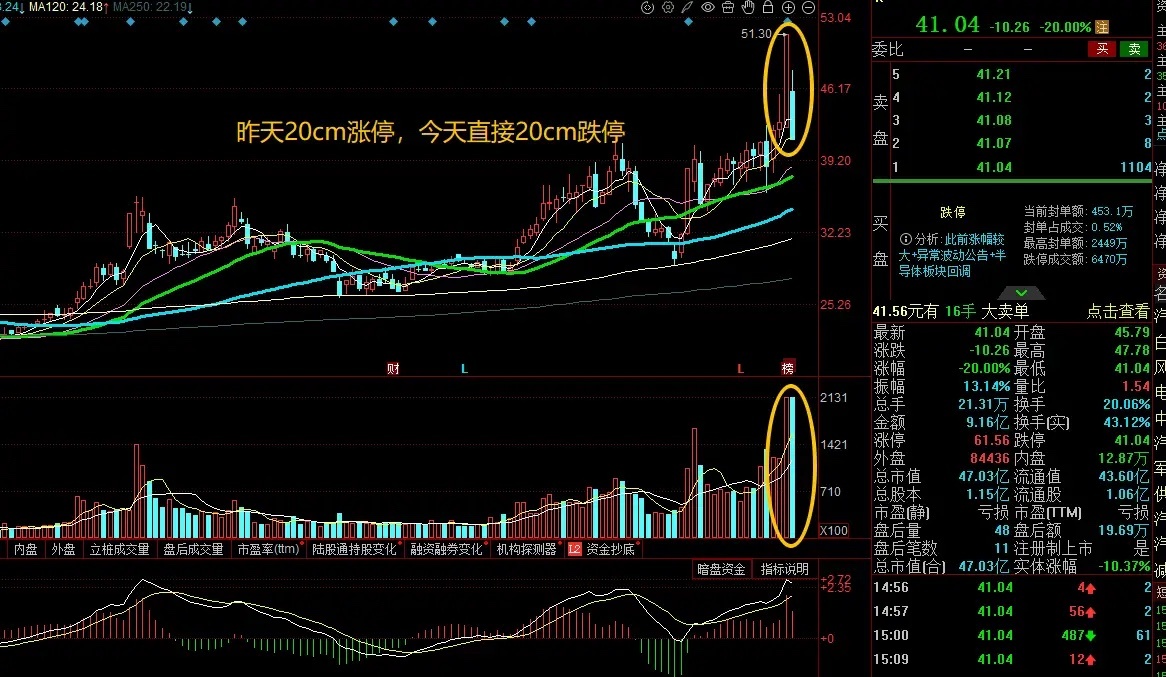This screenshot has width=1166, height=677.
Task: Click the info icon before 分析
Action: click(905, 240)
